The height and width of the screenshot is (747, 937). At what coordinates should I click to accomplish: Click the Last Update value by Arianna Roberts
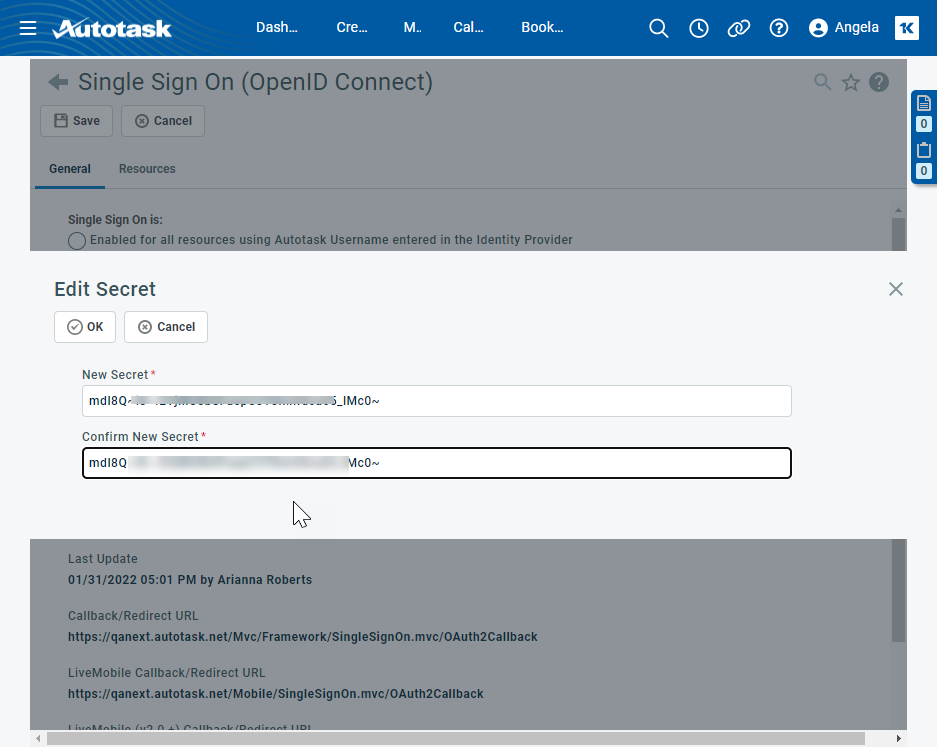click(x=190, y=580)
